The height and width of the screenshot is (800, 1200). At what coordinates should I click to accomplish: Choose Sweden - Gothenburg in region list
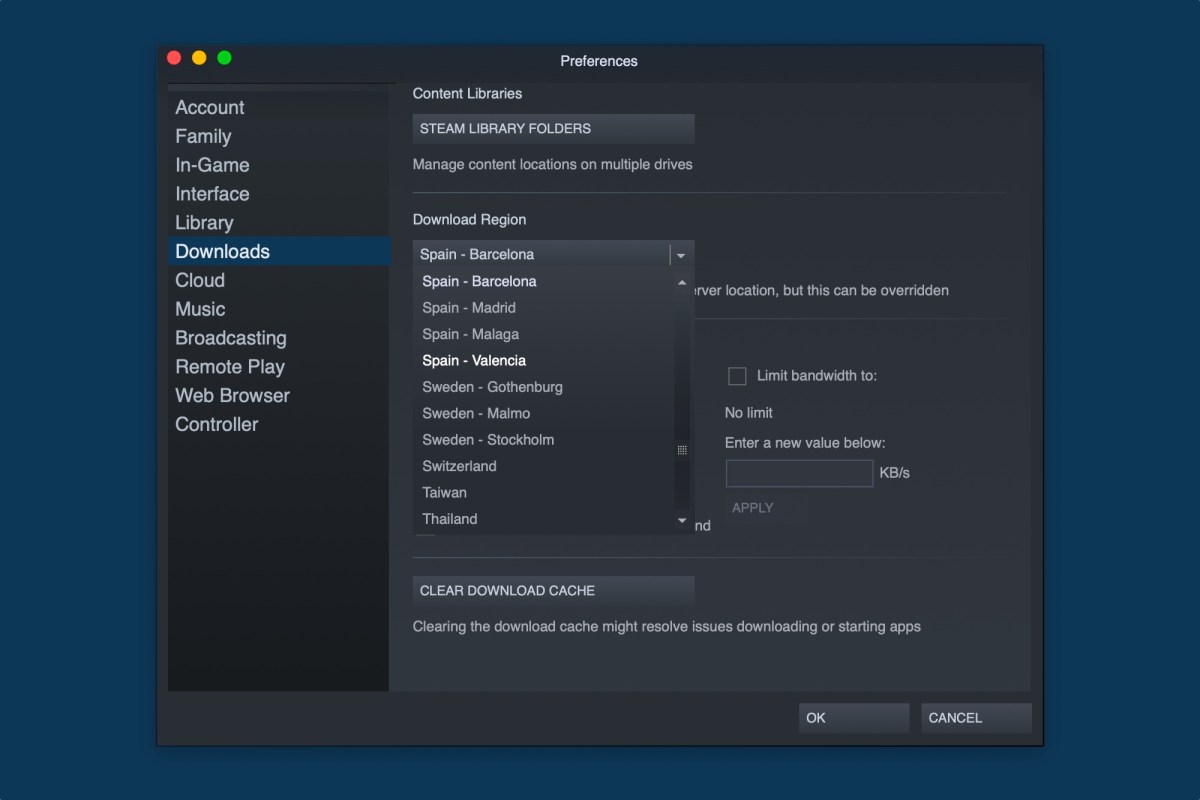[544, 387]
